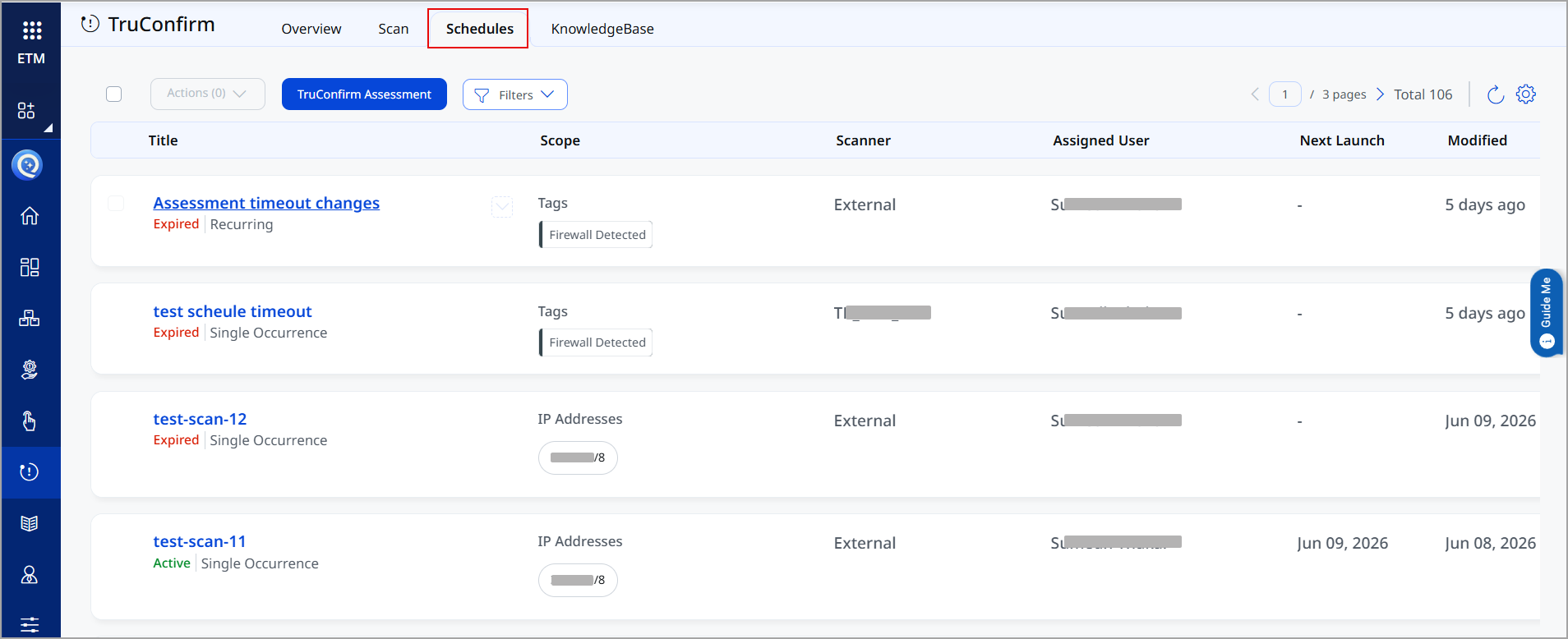This screenshot has width=1568, height=639.
Task: Open the sliders settings icon at sidebar bottom
Action: (x=30, y=624)
